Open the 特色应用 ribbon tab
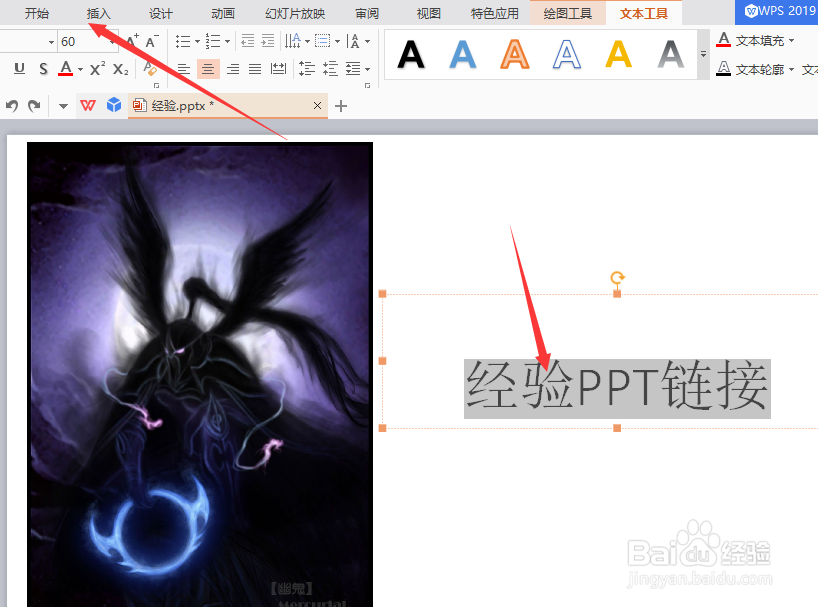This screenshot has width=818, height=607. 495,13
